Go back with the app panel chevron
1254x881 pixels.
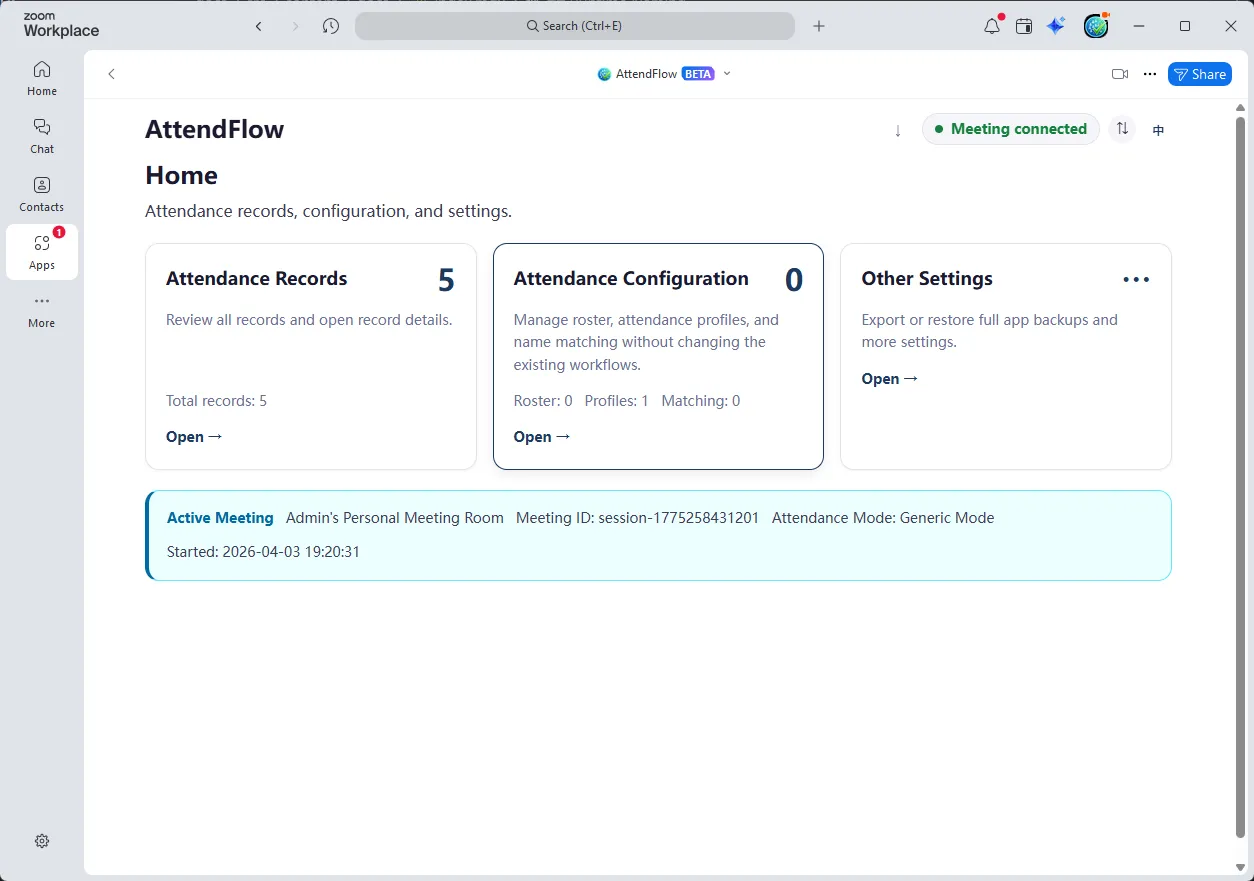[x=112, y=74]
